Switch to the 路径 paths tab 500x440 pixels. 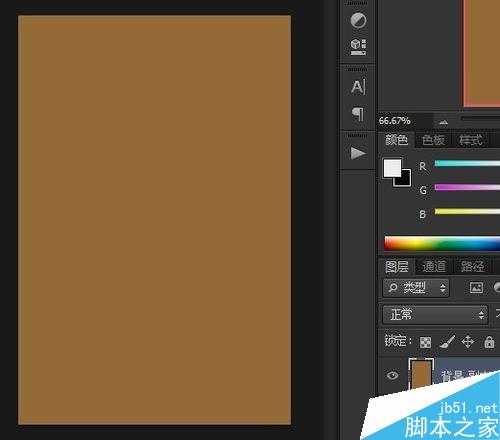click(472, 266)
